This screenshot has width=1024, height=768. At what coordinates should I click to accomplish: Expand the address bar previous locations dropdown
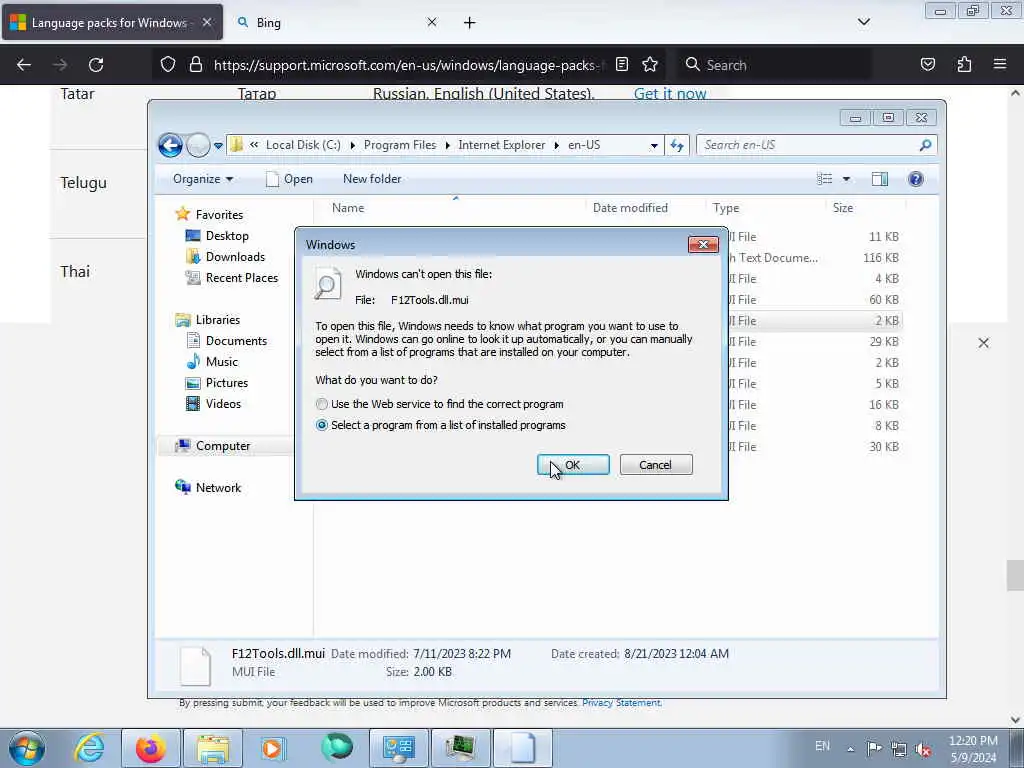pyautogui.click(x=654, y=146)
